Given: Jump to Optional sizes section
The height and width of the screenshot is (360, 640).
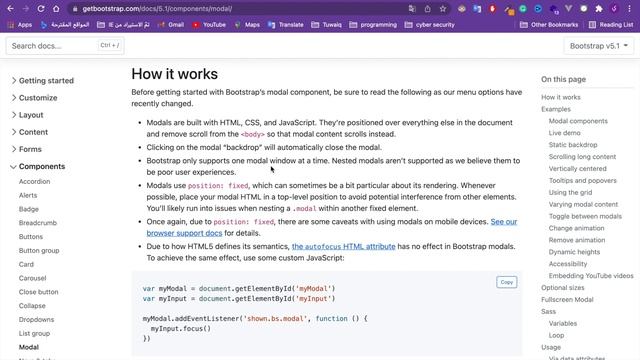Looking at the screenshot, I should [562, 288].
